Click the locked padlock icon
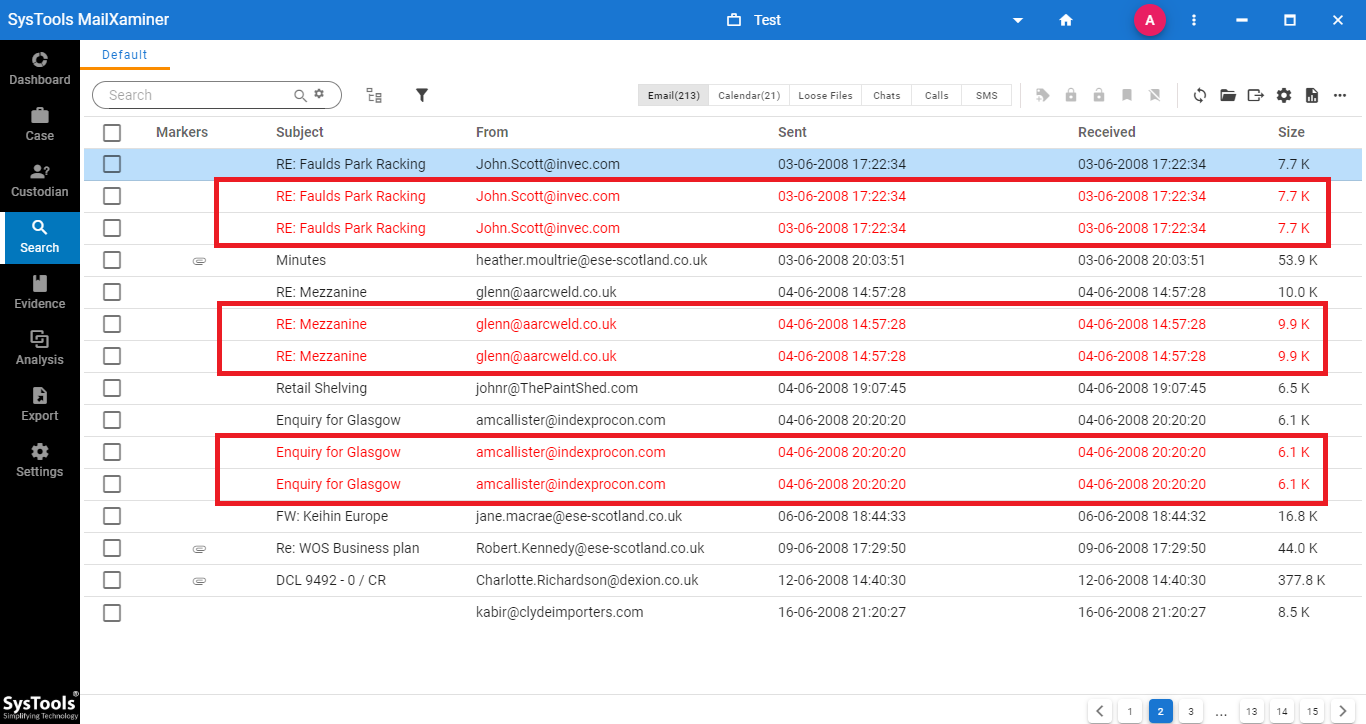 [1071, 95]
